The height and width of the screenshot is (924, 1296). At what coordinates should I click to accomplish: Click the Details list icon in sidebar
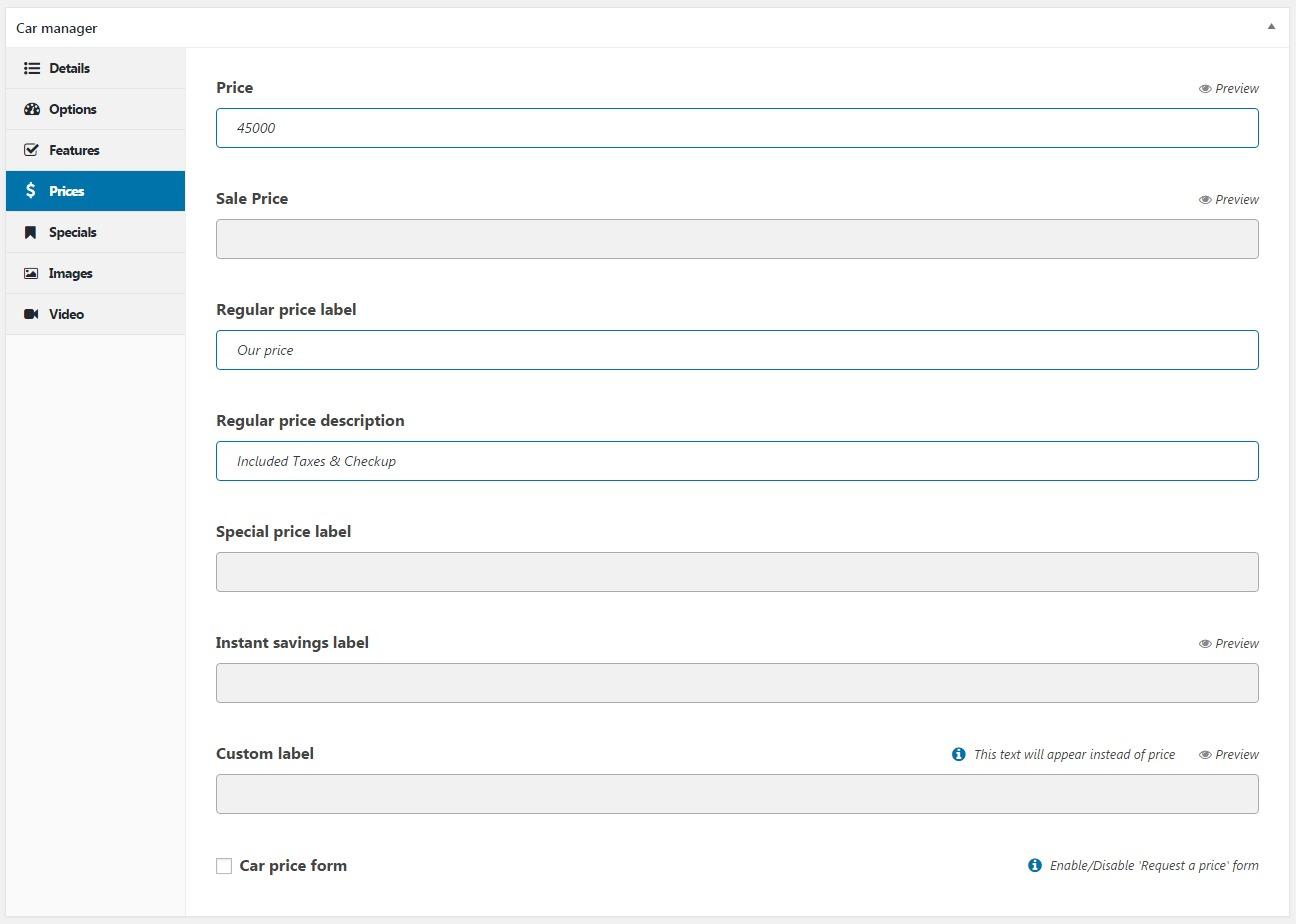point(32,69)
